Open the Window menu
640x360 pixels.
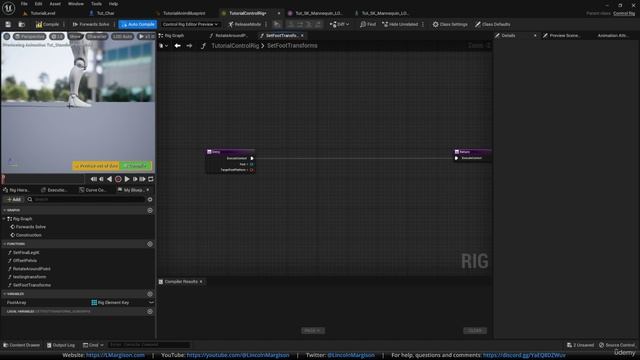[x=76, y=4]
